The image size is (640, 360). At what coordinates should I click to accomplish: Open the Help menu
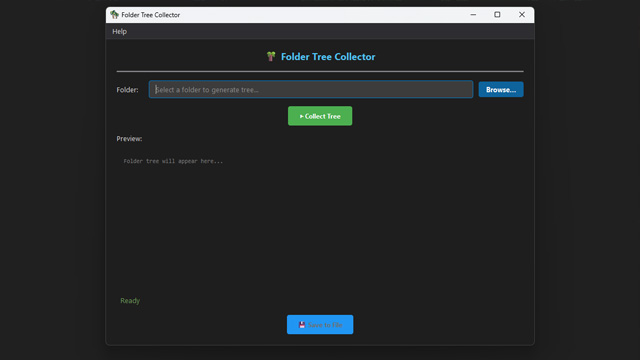120,31
